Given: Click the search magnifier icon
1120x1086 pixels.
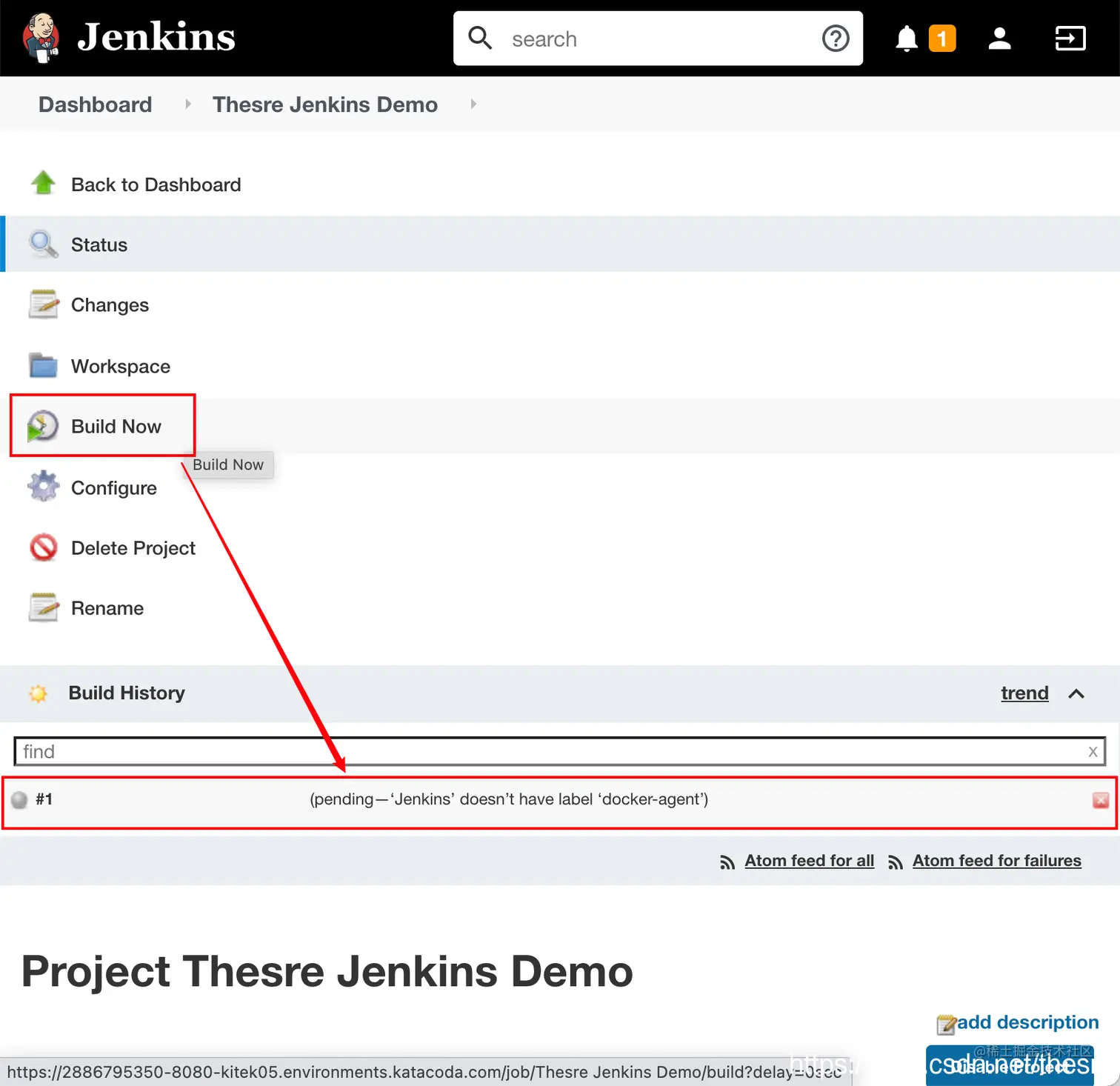Looking at the screenshot, I should click(x=480, y=39).
